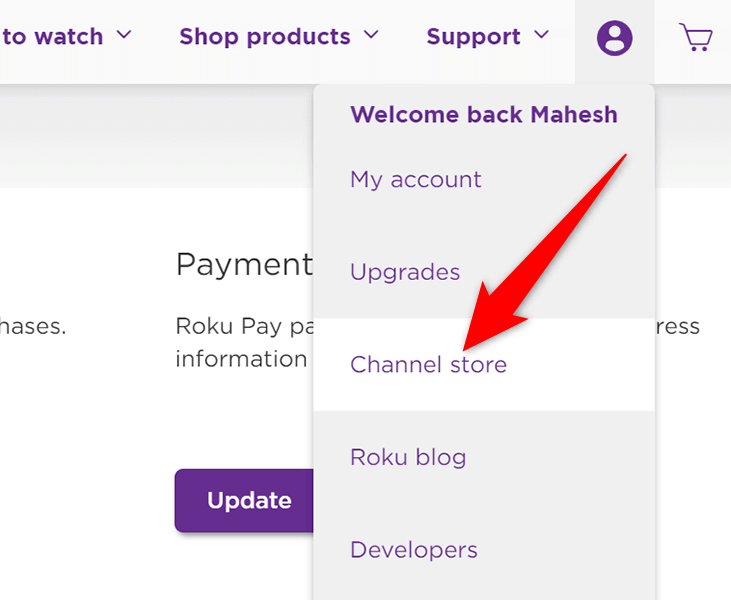Expand the Support dropdown chevron
Image resolution: width=731 pixels, height=600 pixels.
click(x=541, y=34)
